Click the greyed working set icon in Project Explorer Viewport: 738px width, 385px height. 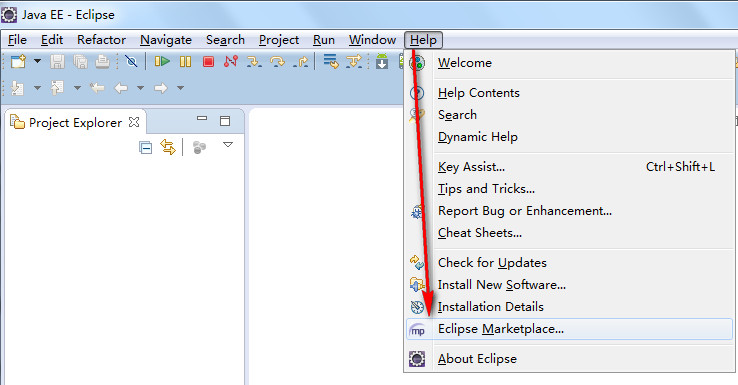[x=199, y=147]
